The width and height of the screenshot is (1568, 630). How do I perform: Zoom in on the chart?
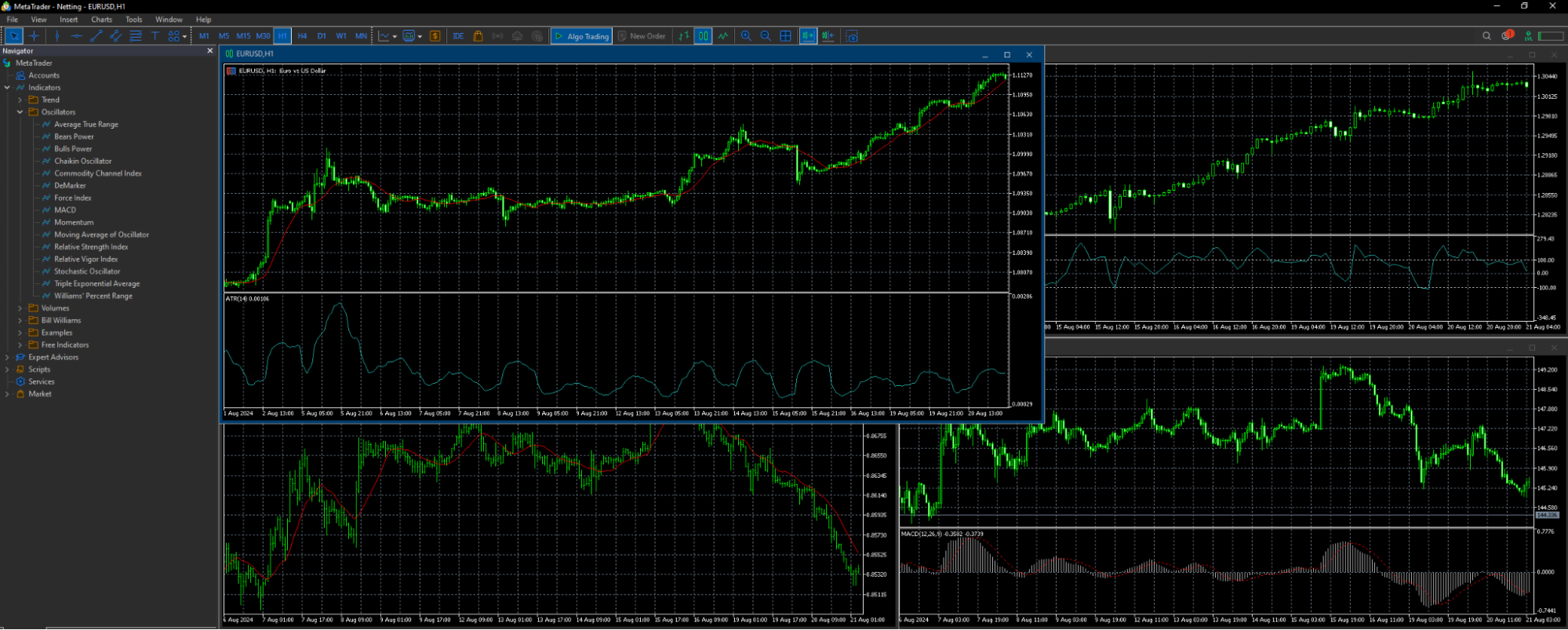[746, 36]
